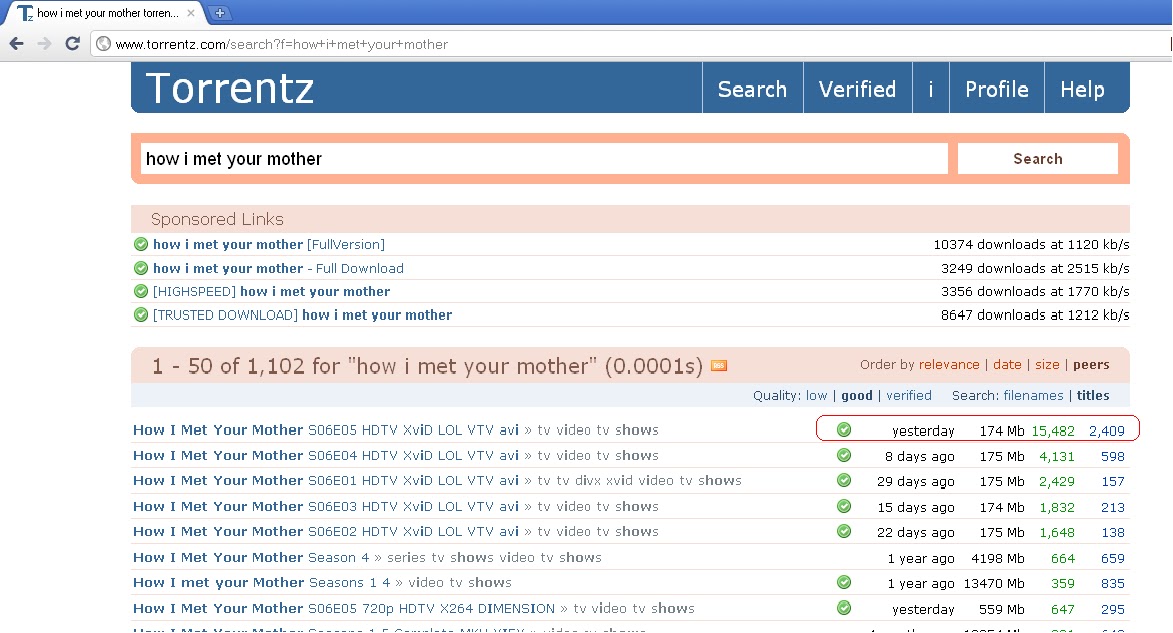Click verified checkmark on Seasons 1 4 row
Image resolution: width=1173 pixels, height=633 pixels.
[x=844, y=582]
